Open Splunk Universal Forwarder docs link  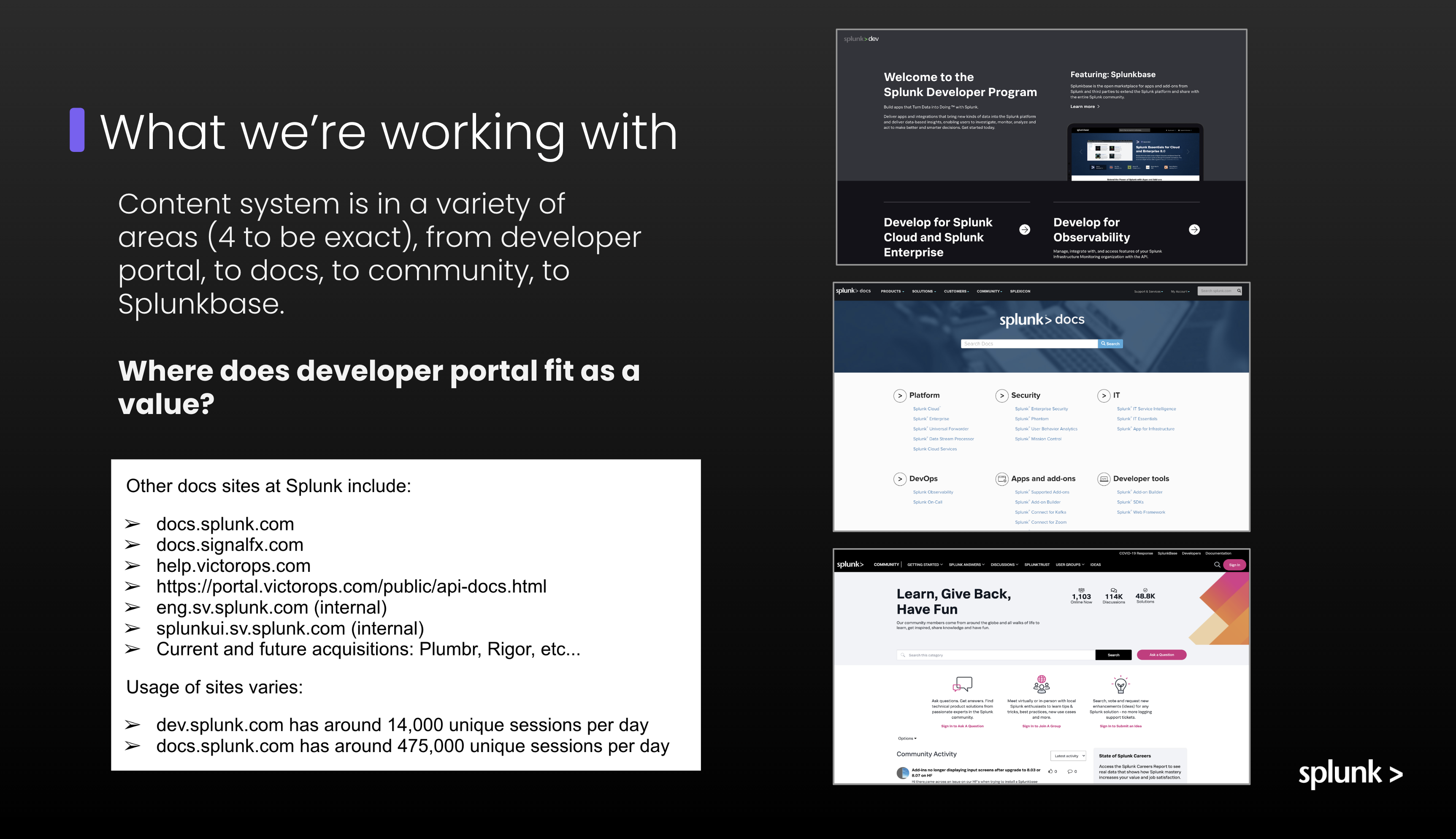pos(940,429)
